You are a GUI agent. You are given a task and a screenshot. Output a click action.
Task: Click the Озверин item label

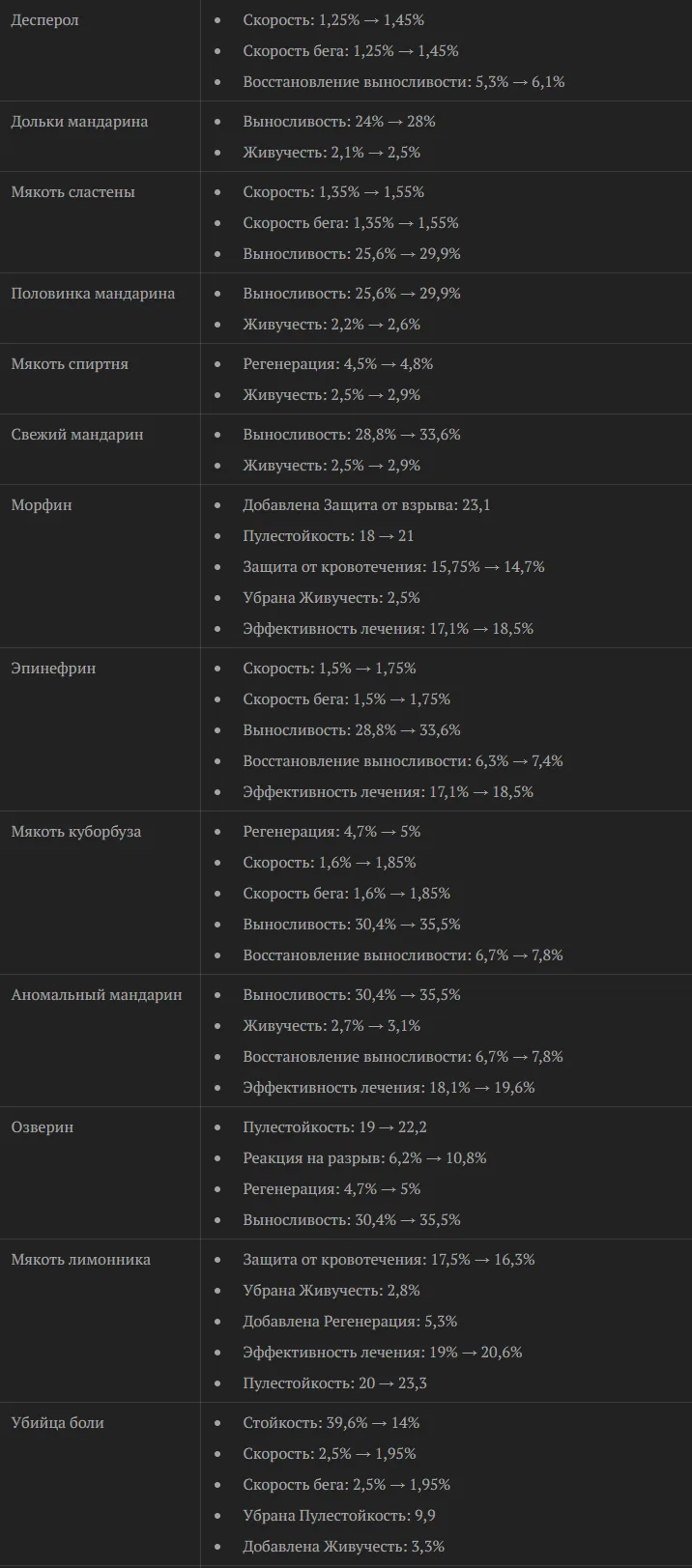coord(43,1127)
